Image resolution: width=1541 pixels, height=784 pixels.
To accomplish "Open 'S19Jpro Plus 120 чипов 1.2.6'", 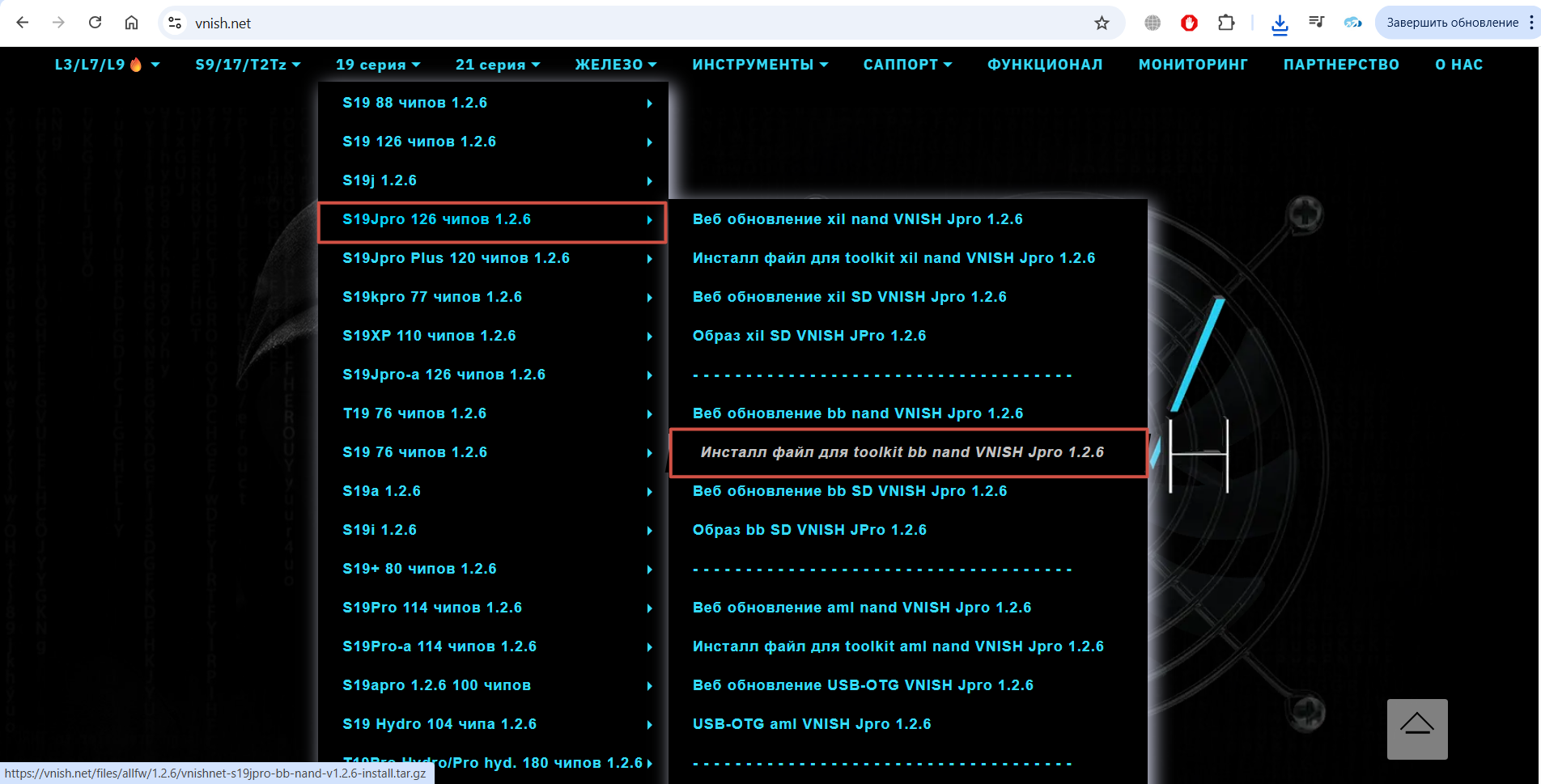I will pyautogui.click(x=493, y=258).
